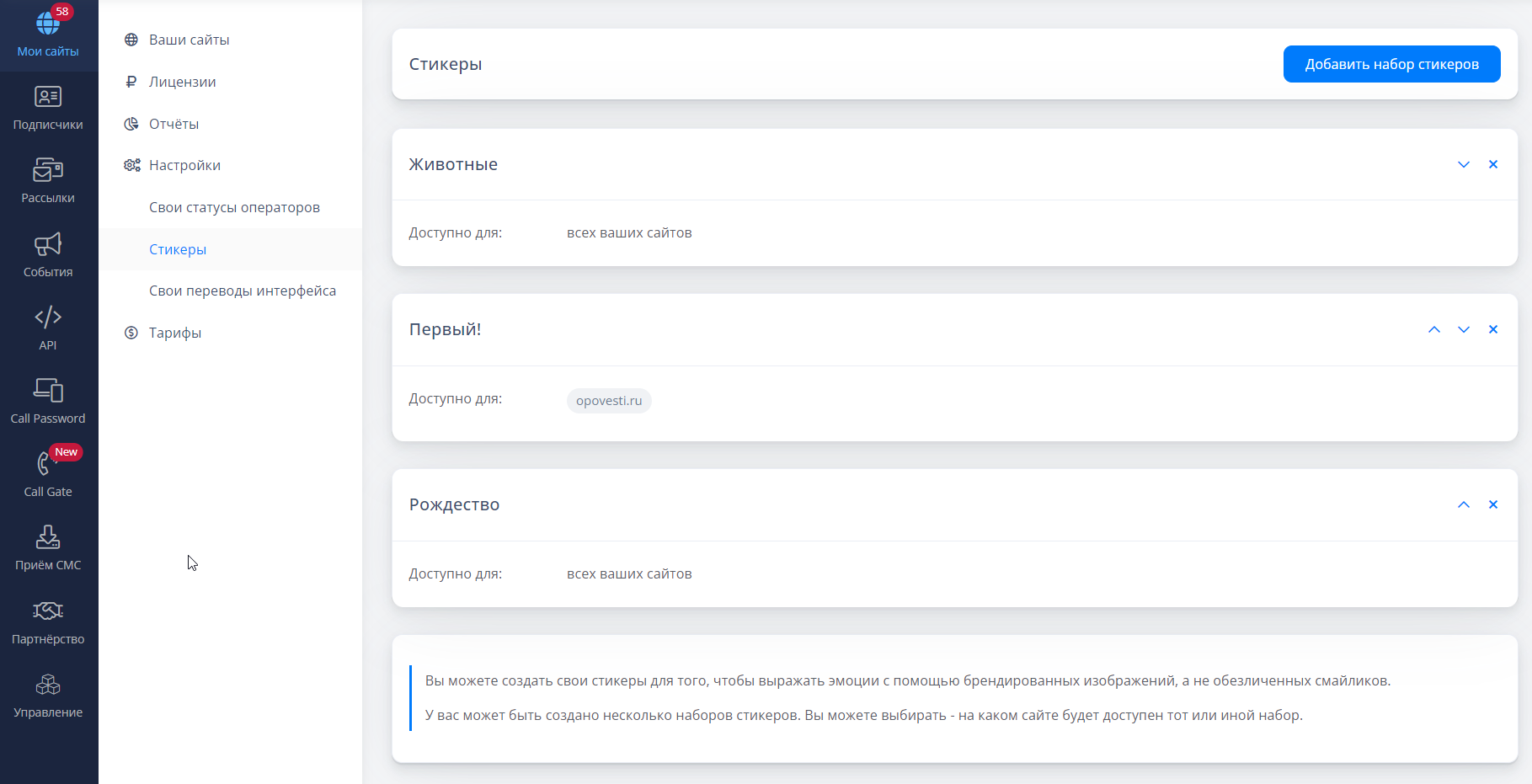Screen dimensions: 1532x784
Task: Delete the Рождество sticker set
Action: point(1493,505)
